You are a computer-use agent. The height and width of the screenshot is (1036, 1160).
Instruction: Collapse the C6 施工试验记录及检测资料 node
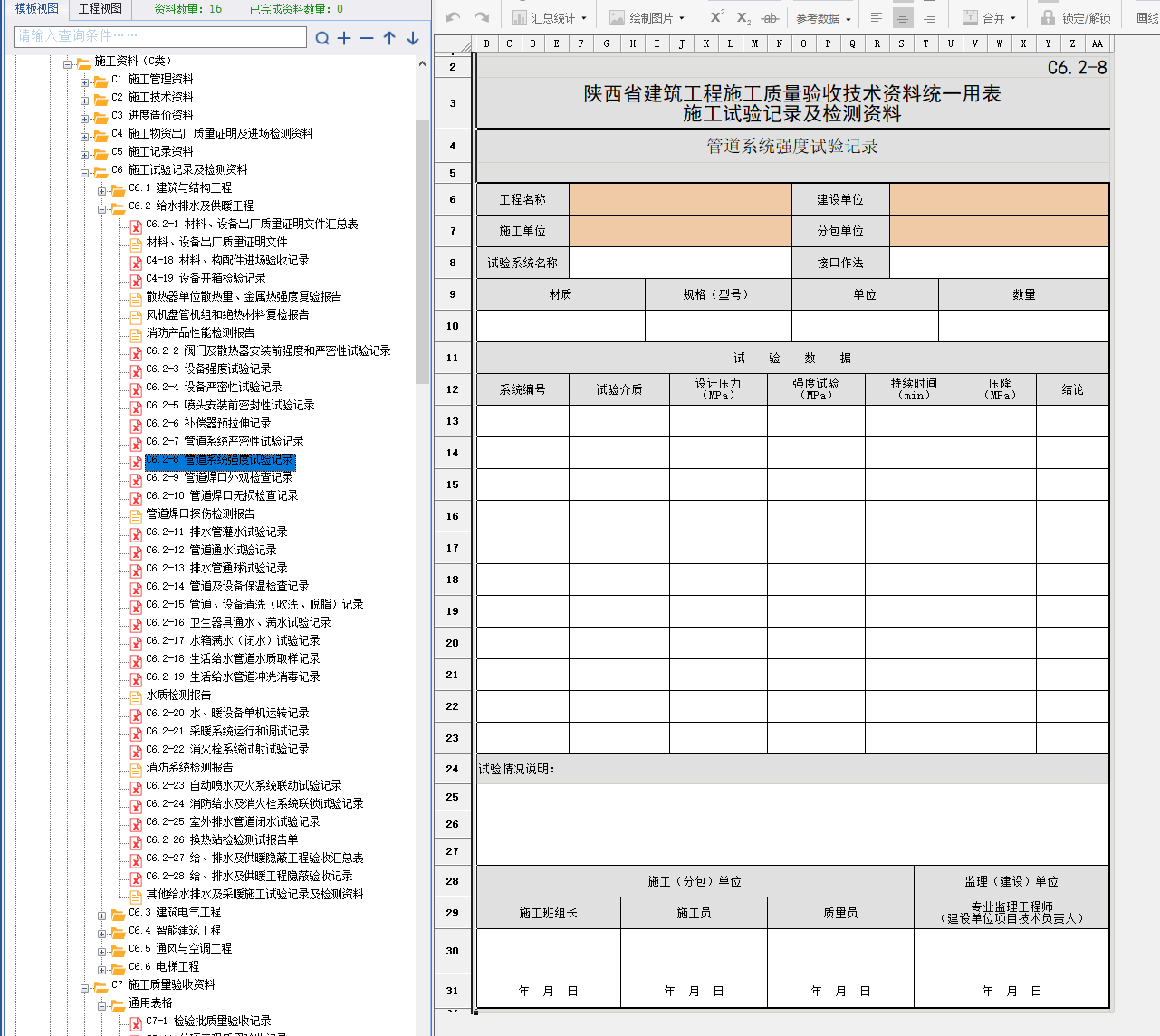84,172
